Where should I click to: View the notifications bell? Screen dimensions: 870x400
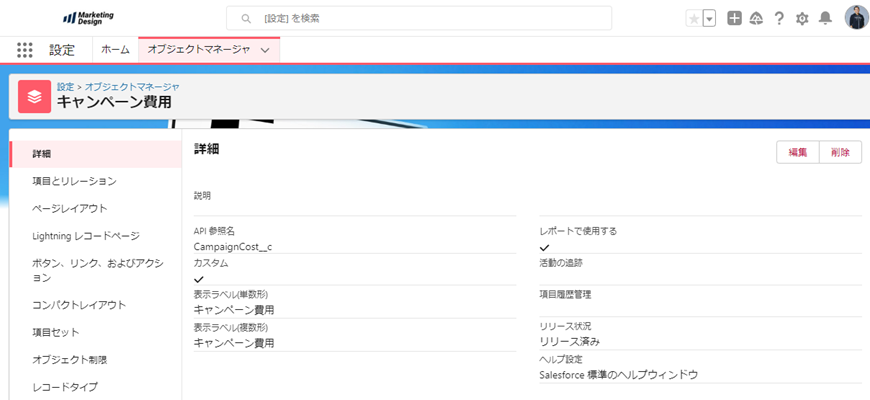point(825,19)
